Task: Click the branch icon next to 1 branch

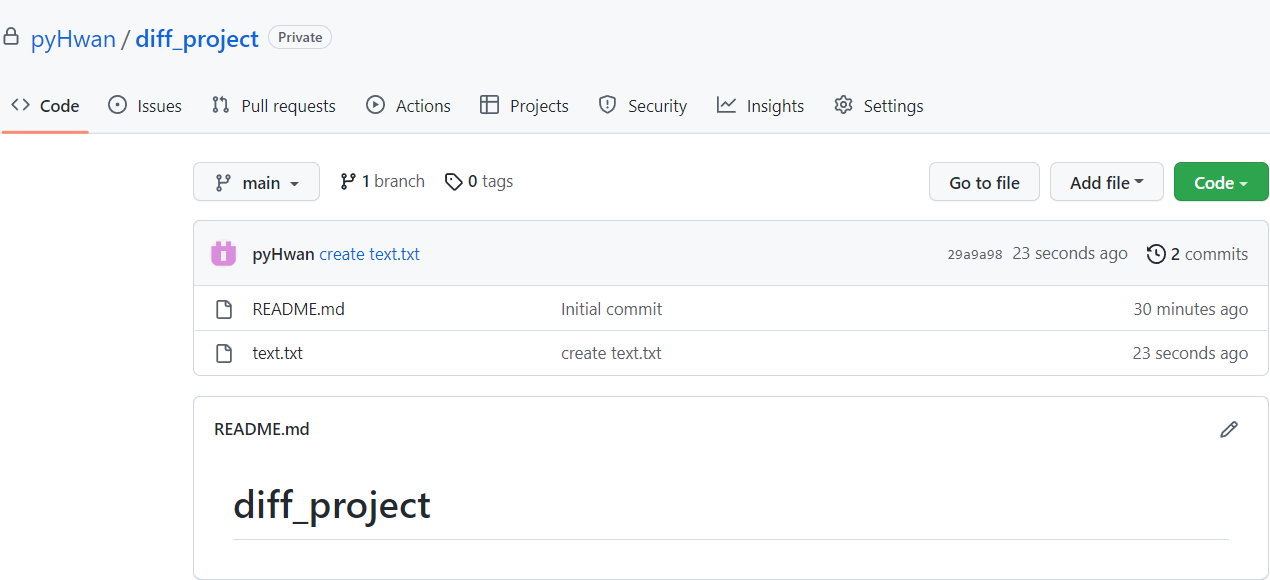Action: [348, 181]
